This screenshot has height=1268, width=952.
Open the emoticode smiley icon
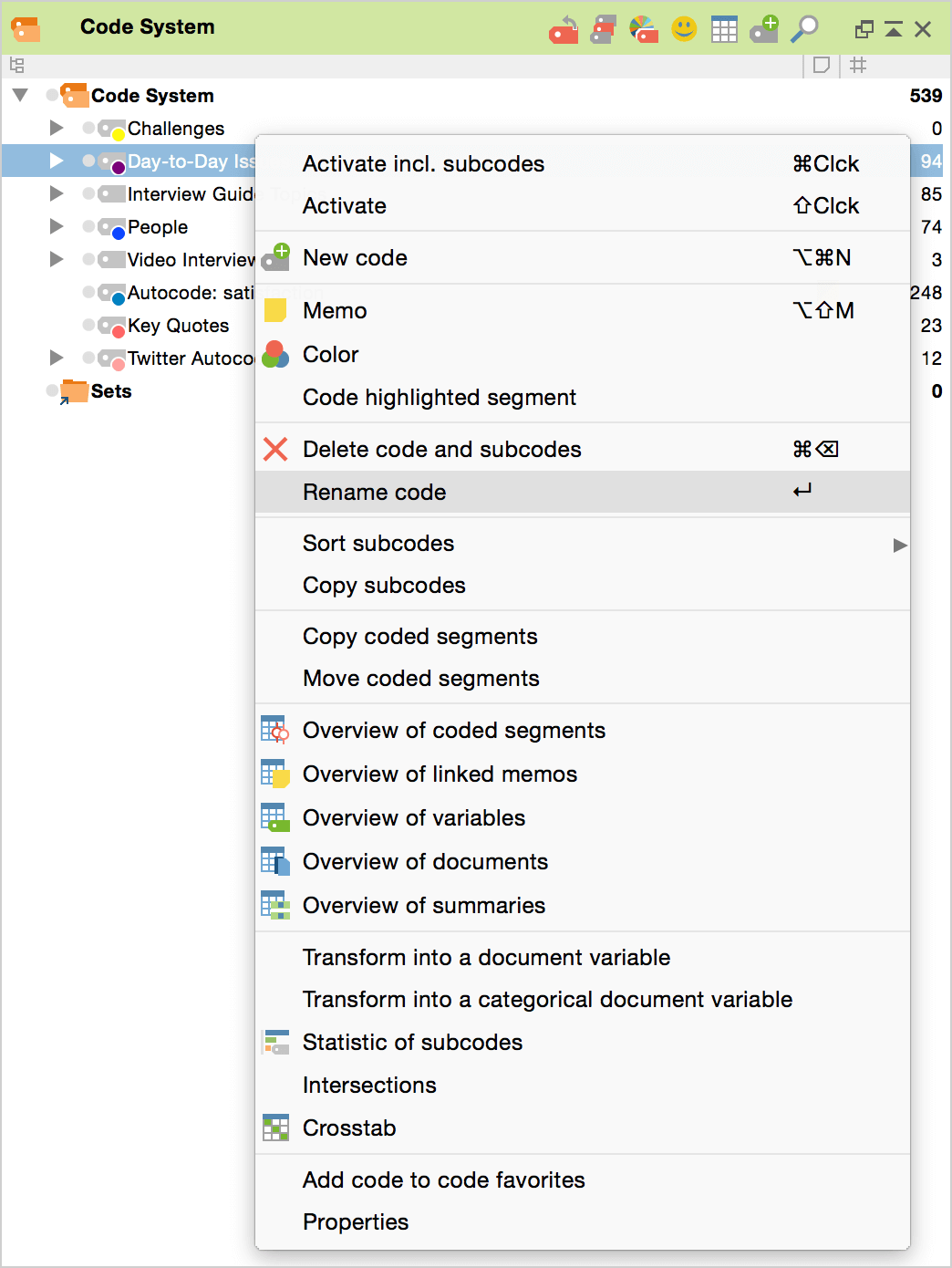pos(684,30)
